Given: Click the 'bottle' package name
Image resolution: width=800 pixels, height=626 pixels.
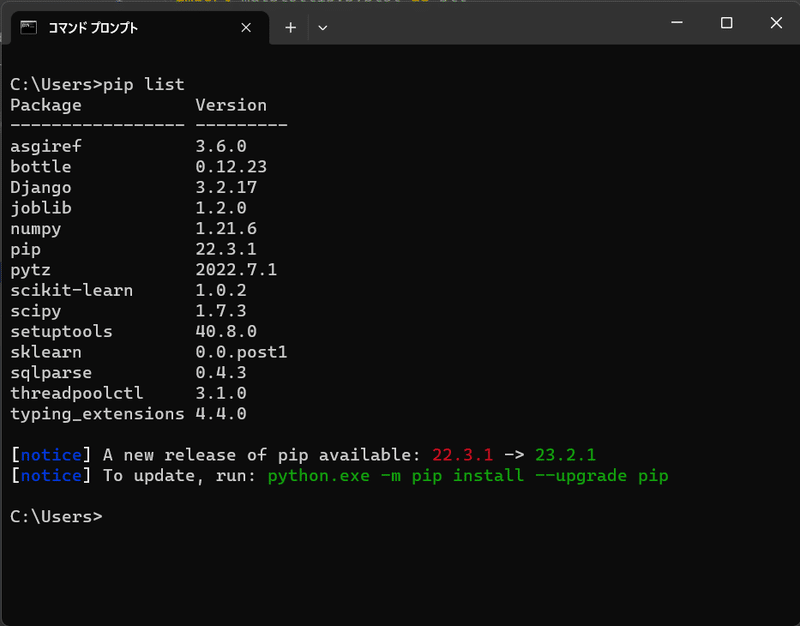Looking at the screenshot, I should point(41,167).
